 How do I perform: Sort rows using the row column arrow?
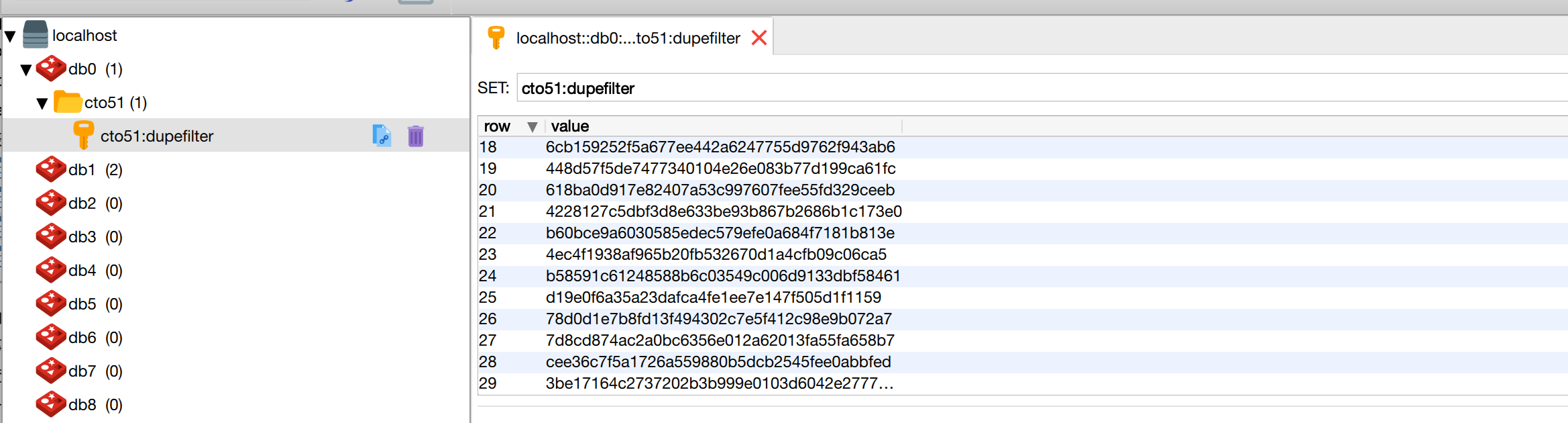coord(532,126)
